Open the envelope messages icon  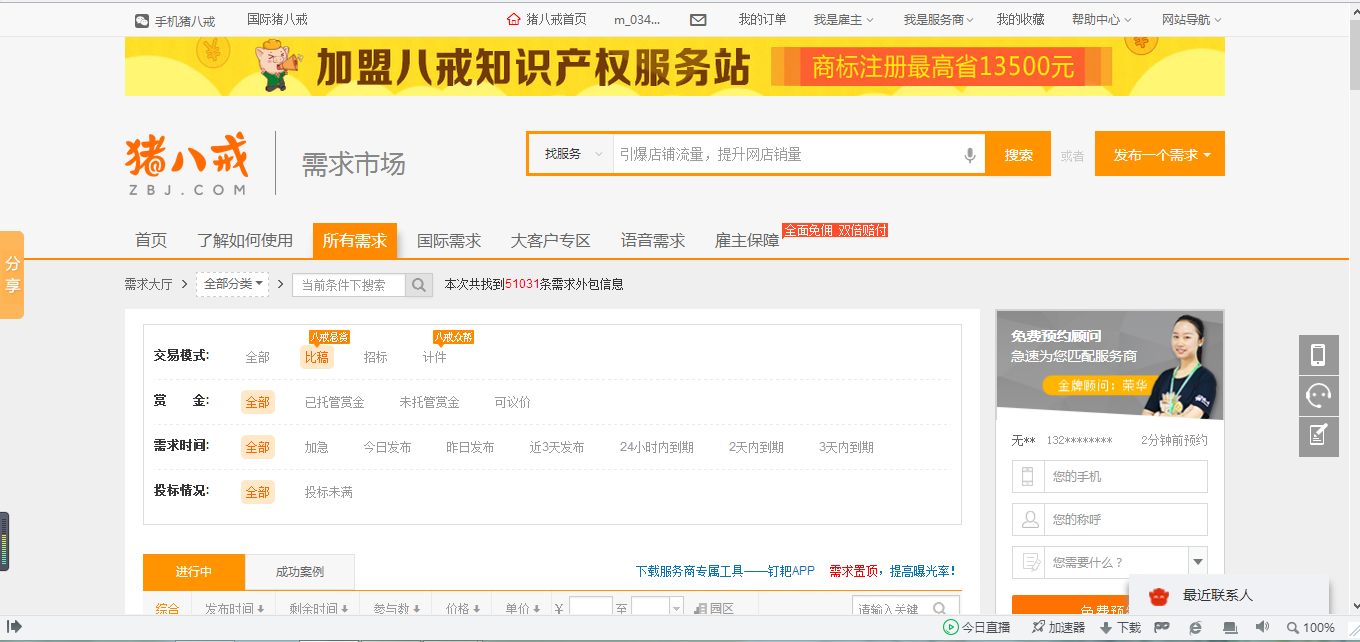[698, 20]
